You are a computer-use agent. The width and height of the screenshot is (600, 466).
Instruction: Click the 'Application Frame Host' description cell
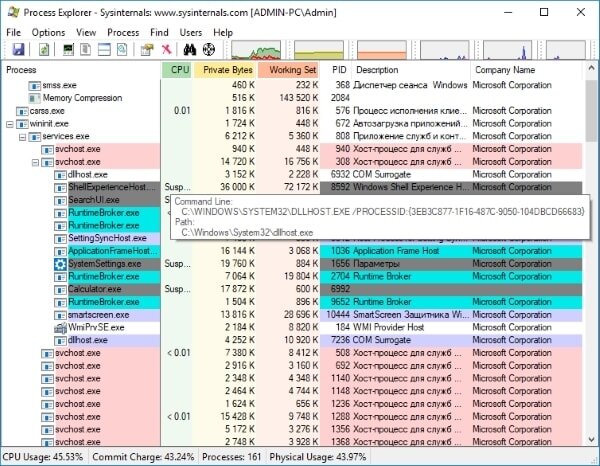coord(396,251)
